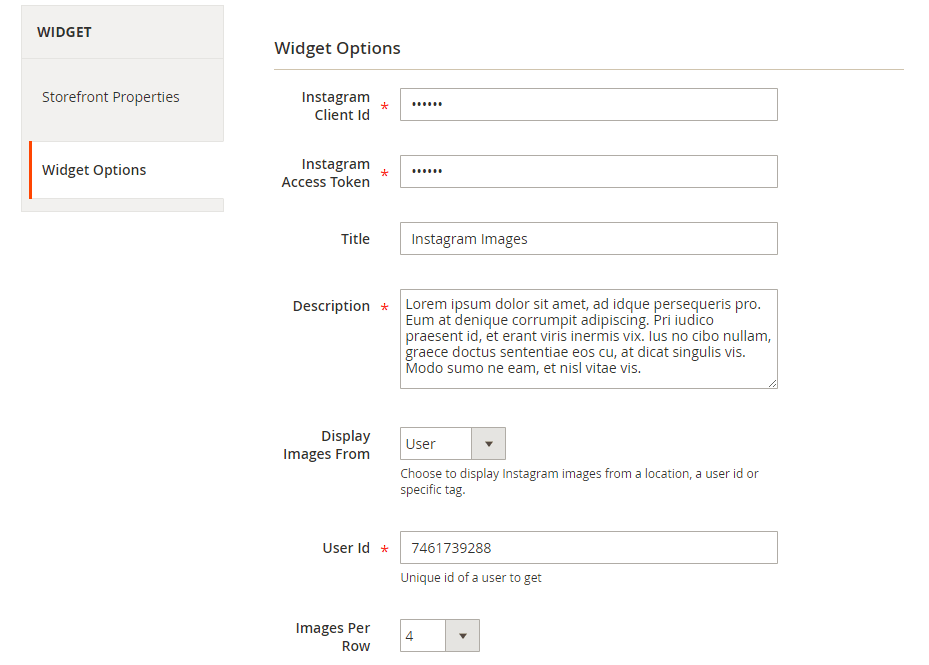Click the Display Images From label
The height and width of the screenshot is (665, 929).
point(327,445)
